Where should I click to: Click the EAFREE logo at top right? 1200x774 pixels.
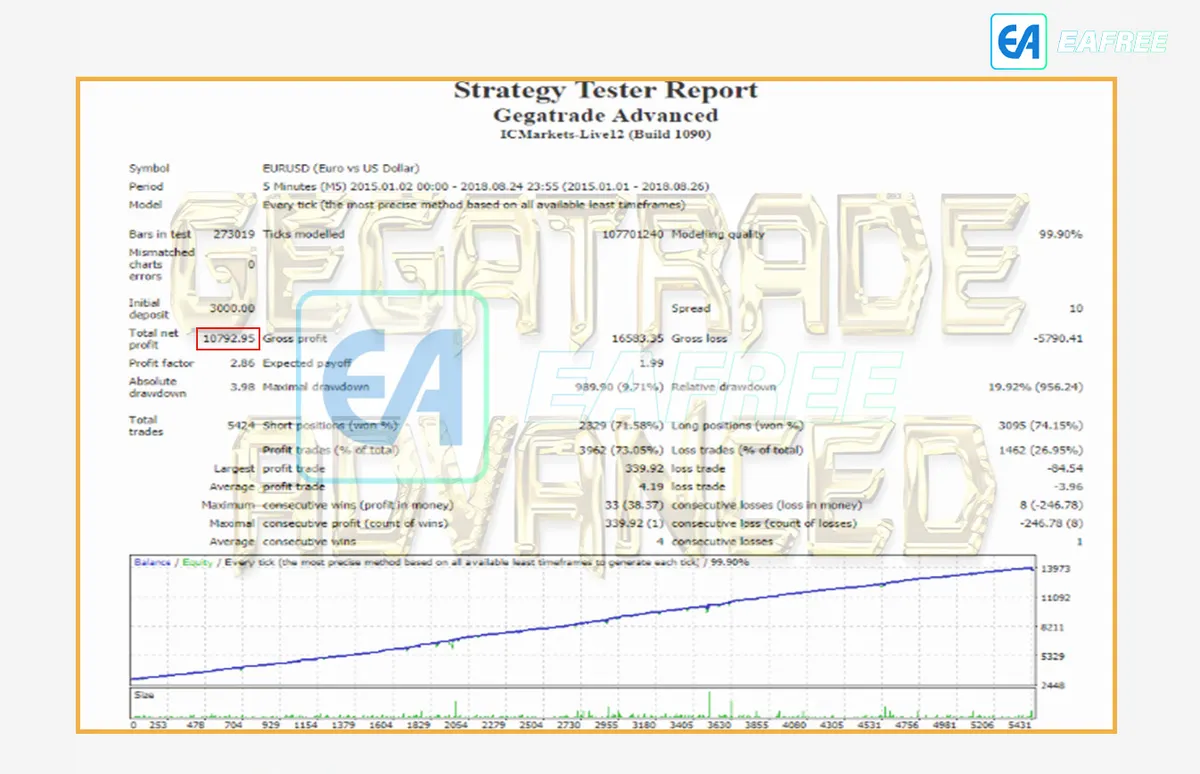pyautogui.click(x=1078, y=42)
